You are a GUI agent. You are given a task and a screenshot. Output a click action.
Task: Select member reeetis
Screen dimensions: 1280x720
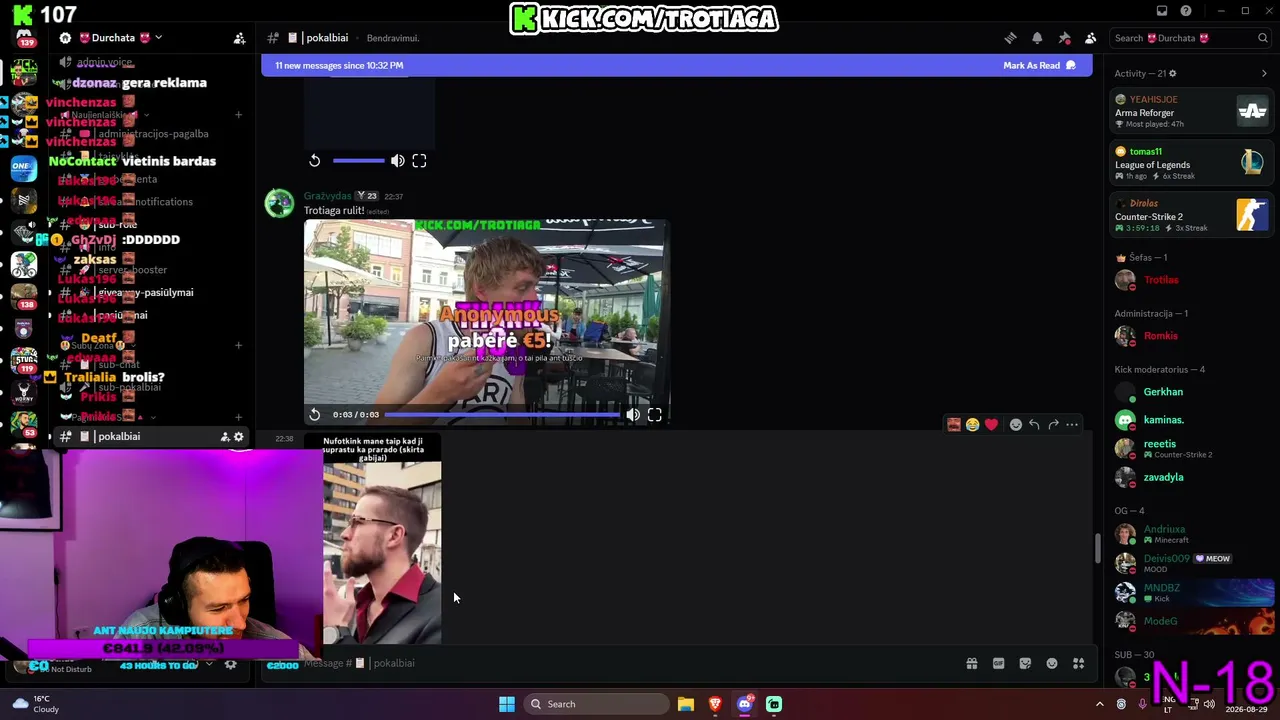(x=1192, y=448)
